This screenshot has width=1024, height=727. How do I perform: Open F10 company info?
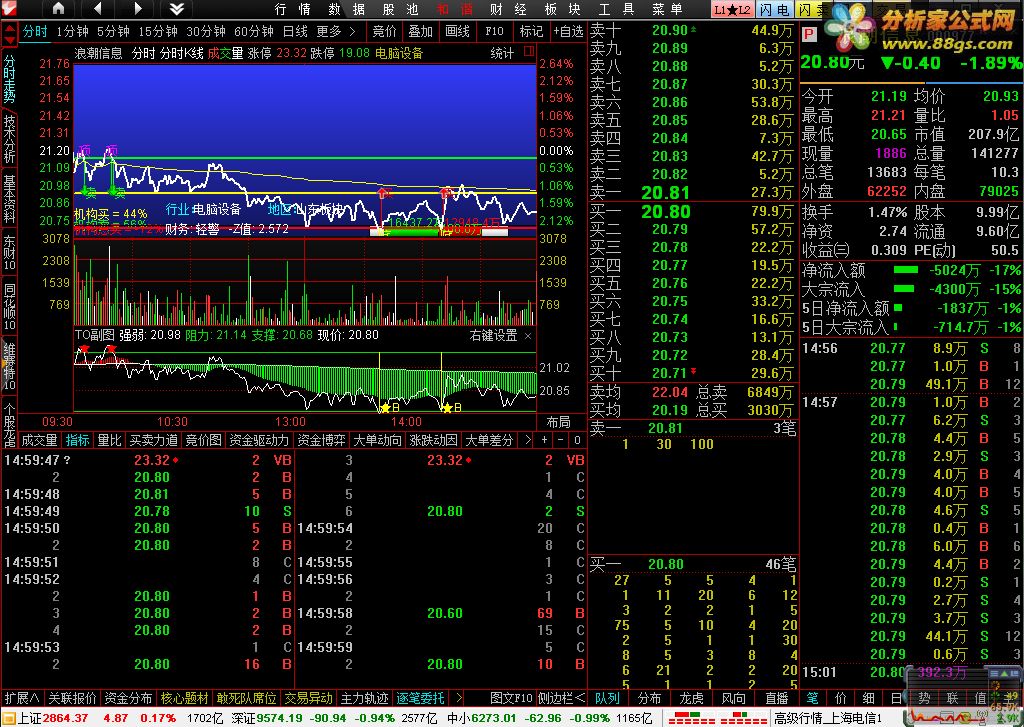click(x=494, y=31)
